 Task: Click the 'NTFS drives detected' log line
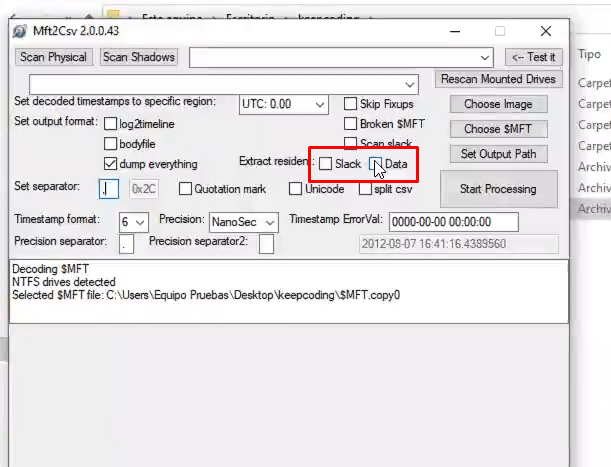click(x=64, y=282)
